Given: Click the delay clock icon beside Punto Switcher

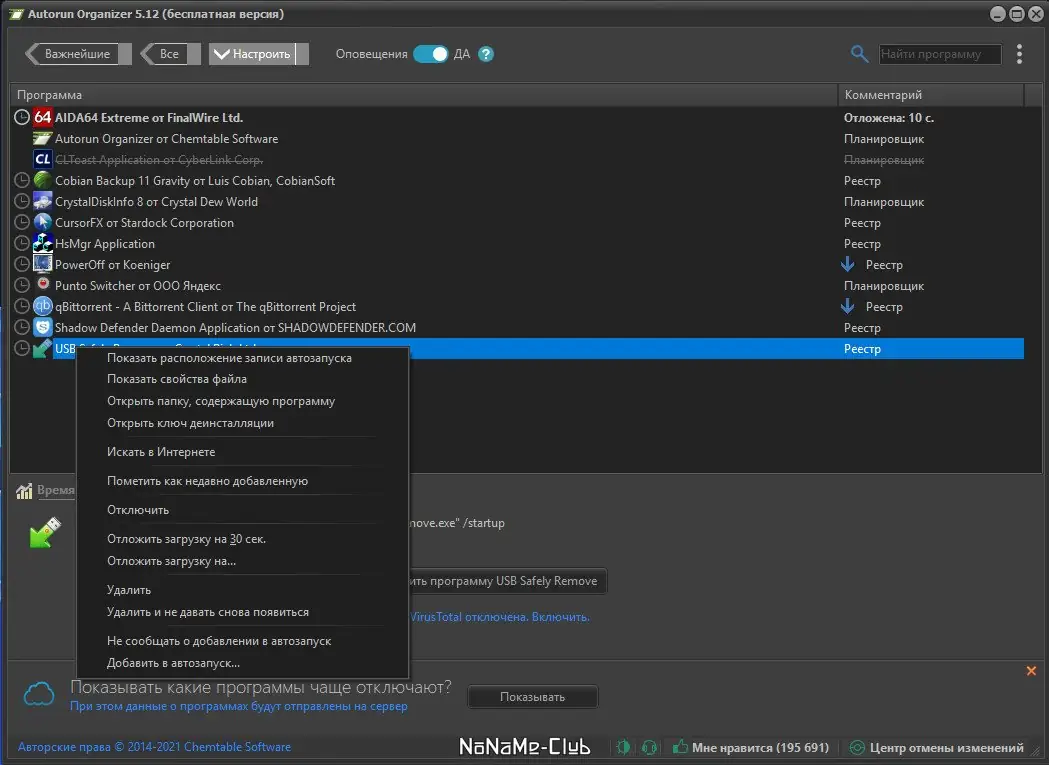Looking at the screenshot, I should click(22, 285).
